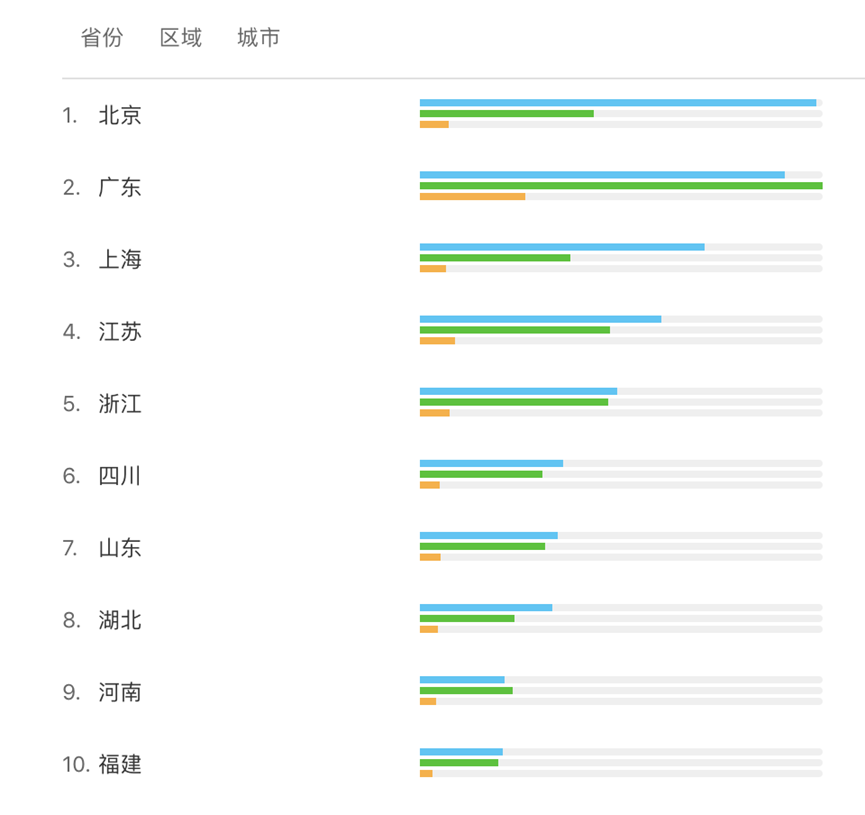Switch to the 省份 tab
The height and width of the screenshot is (815, 865).
[102, 38]
